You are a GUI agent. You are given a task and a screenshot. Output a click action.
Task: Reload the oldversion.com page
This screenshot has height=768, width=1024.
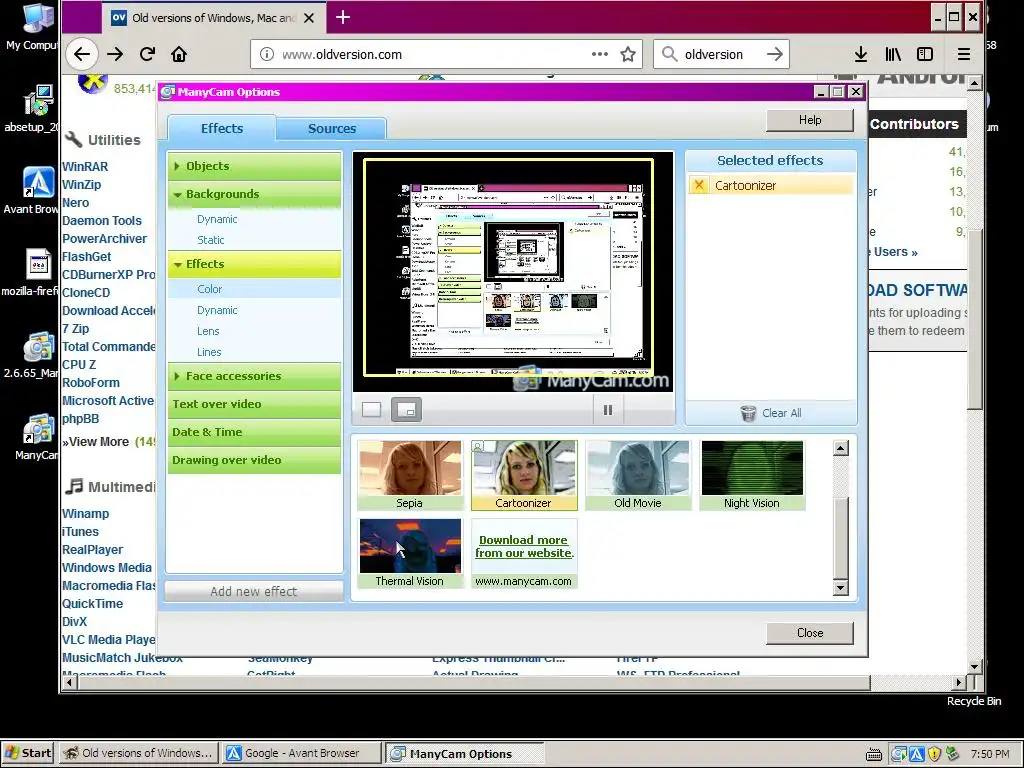click(148, 54)
